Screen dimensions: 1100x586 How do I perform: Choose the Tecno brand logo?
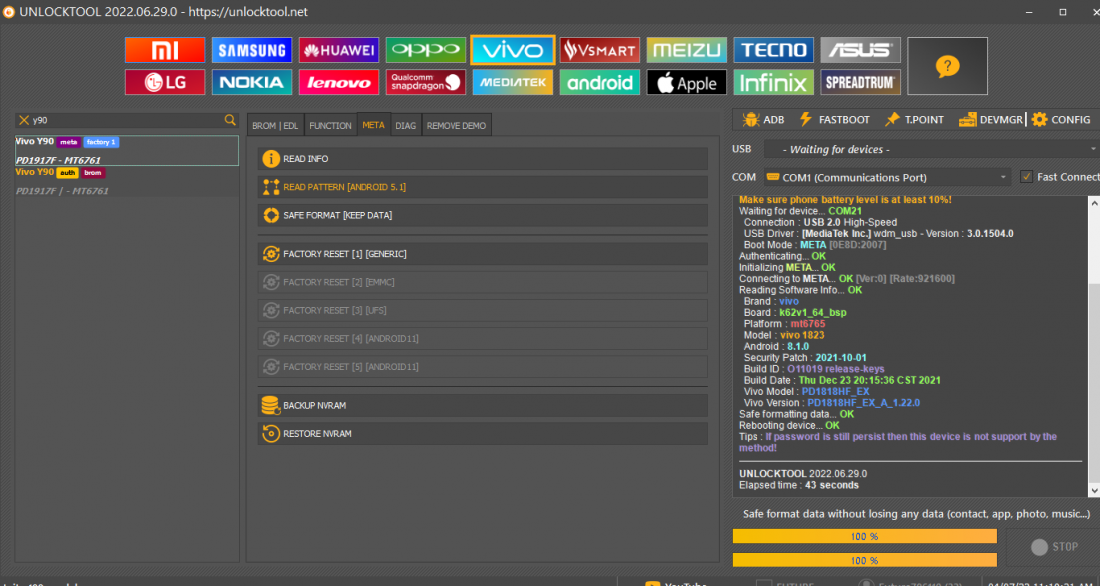pyautogui.click(x=774, y=50)
